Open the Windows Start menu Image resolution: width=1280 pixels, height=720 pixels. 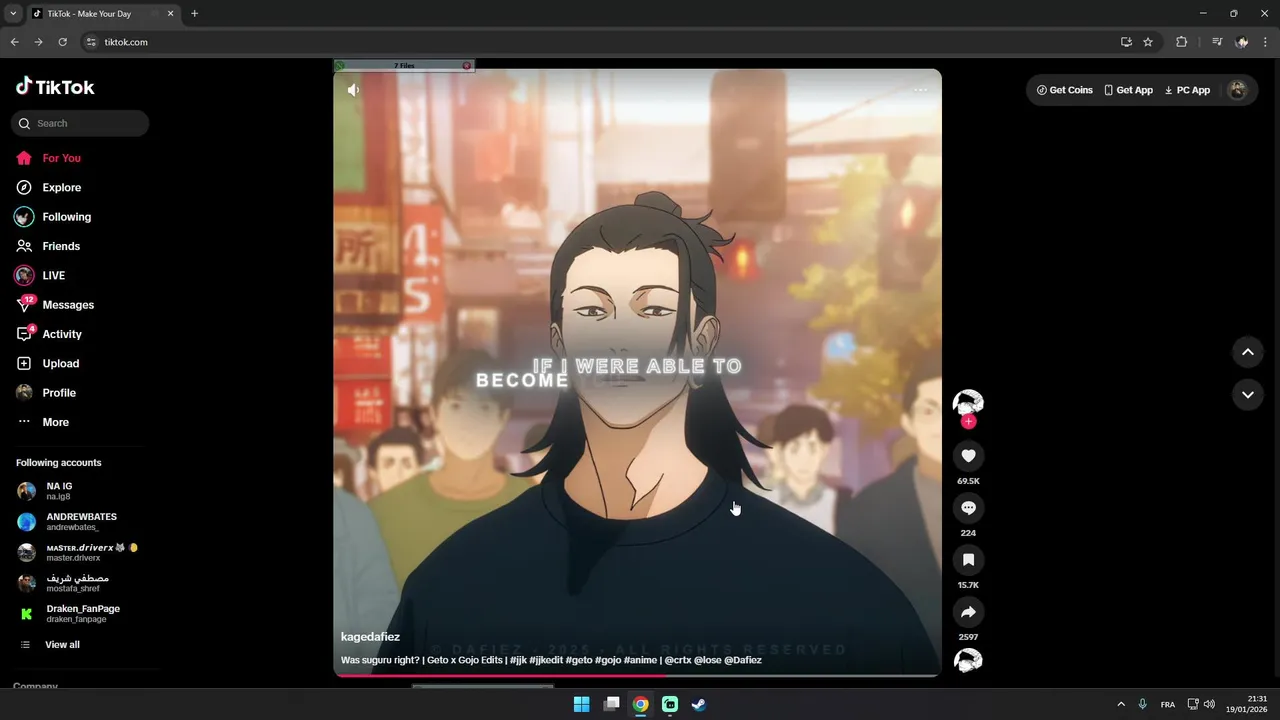coord(581,704)
